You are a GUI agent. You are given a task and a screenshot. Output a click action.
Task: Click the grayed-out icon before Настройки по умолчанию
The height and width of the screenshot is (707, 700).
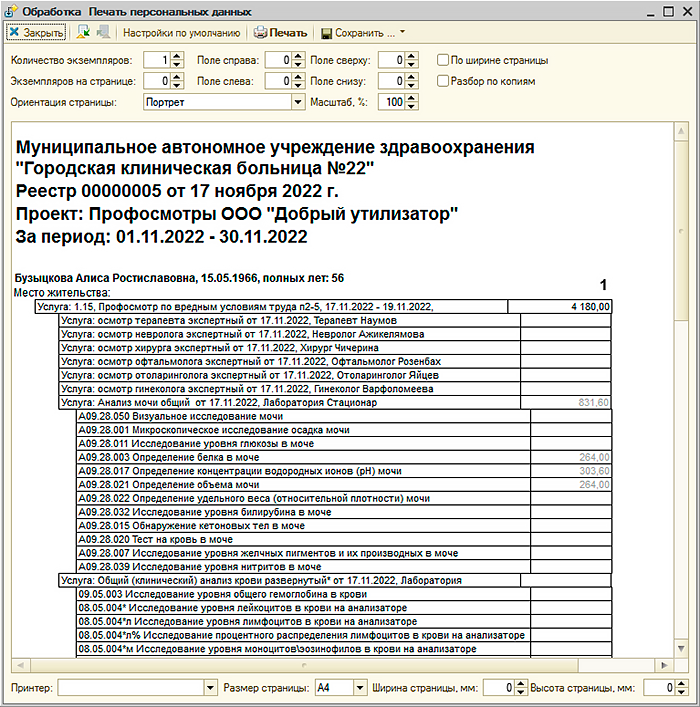(x=103, y=32)
